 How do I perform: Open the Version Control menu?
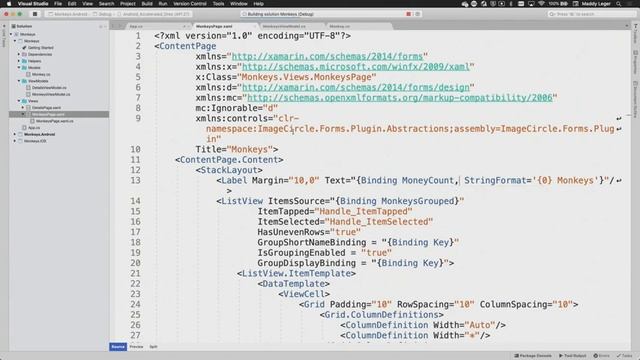(190, 4)
